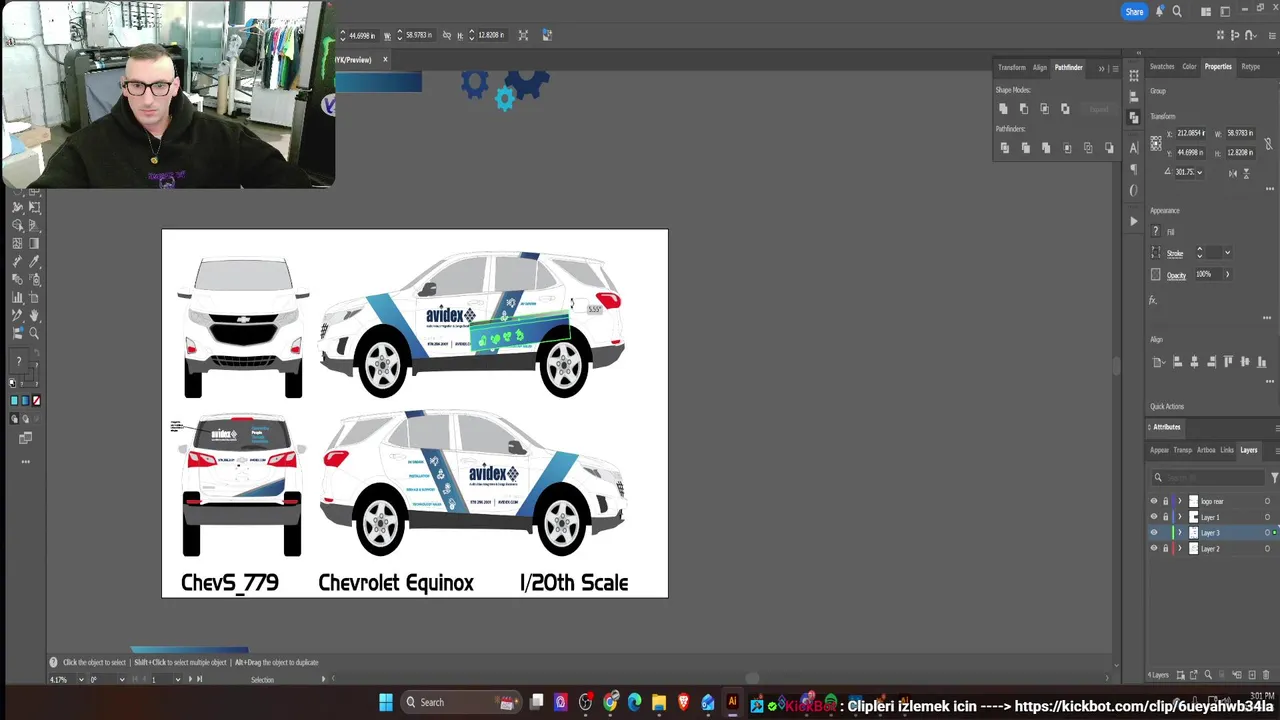This screenshot has width=1280, height=720.
Task: Switch to the Transform tab
Action: [1012, 68]
